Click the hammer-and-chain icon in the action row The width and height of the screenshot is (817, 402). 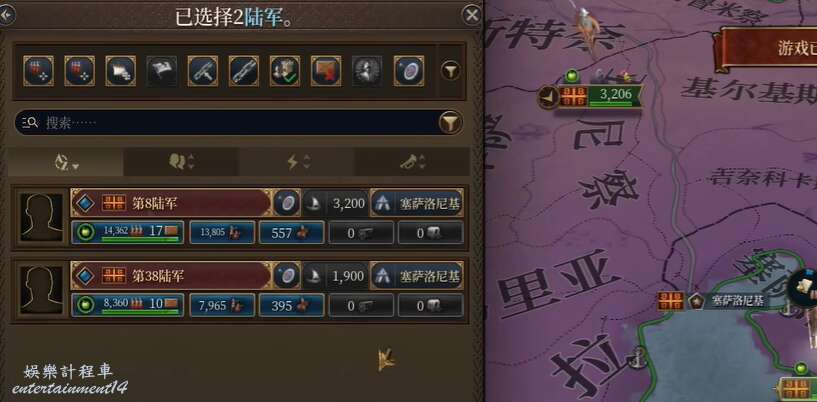[203, 71]
